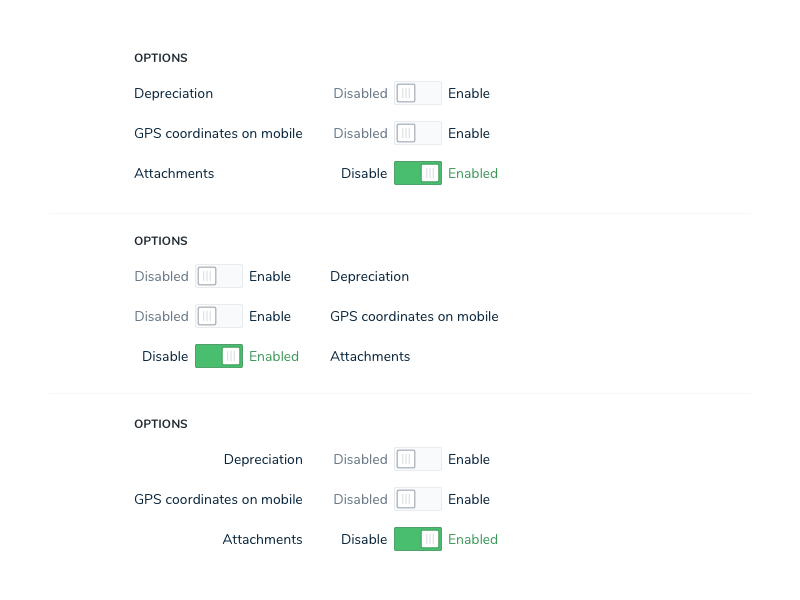Viewport: 800px width, 600px height.
Task: Select the bottom OPTIONS heading
Action: pyautogui.click(x=160, y=423)
